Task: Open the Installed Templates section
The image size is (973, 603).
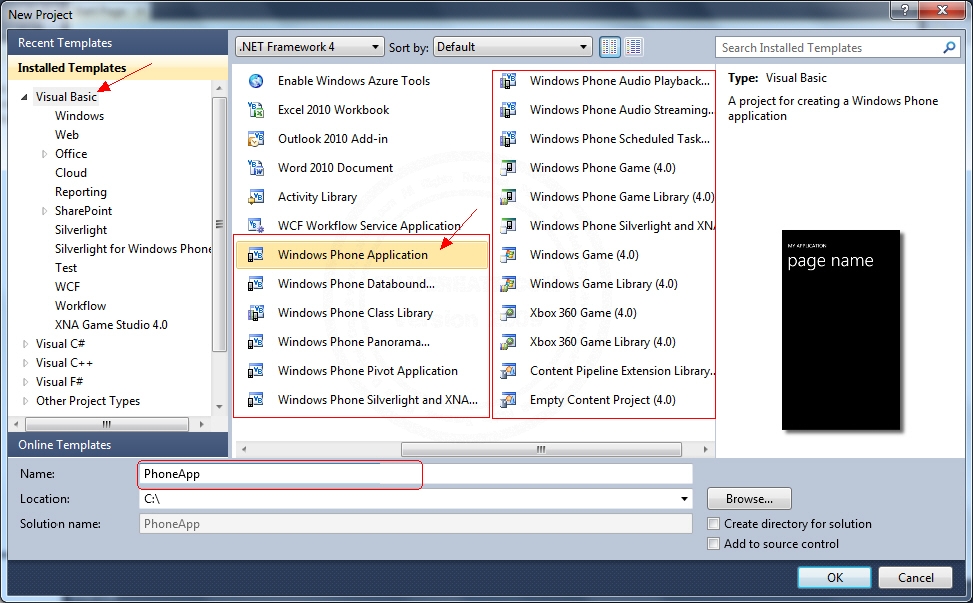Action: (x=118, y=68)
